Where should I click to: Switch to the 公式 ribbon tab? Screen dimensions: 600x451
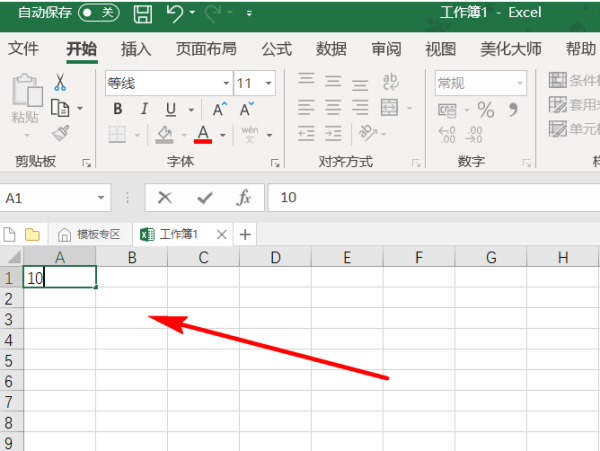276,49
